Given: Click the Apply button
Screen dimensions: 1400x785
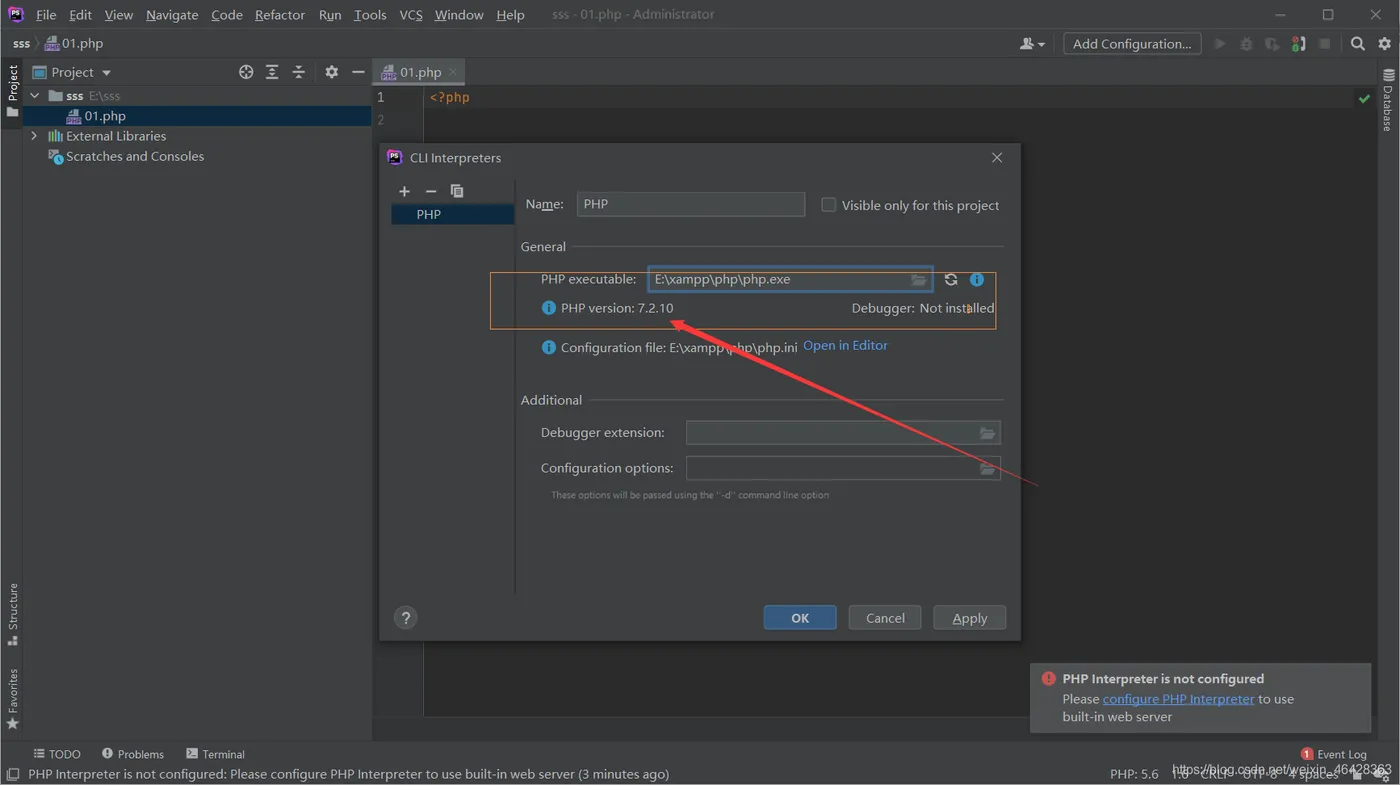Looking at the screenshot, I should coord(970,618).
